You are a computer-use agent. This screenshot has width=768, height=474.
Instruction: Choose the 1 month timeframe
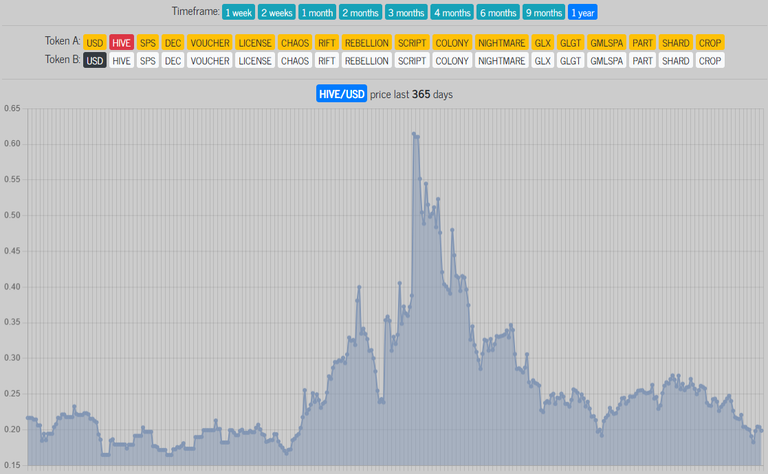tap(317, 12)
